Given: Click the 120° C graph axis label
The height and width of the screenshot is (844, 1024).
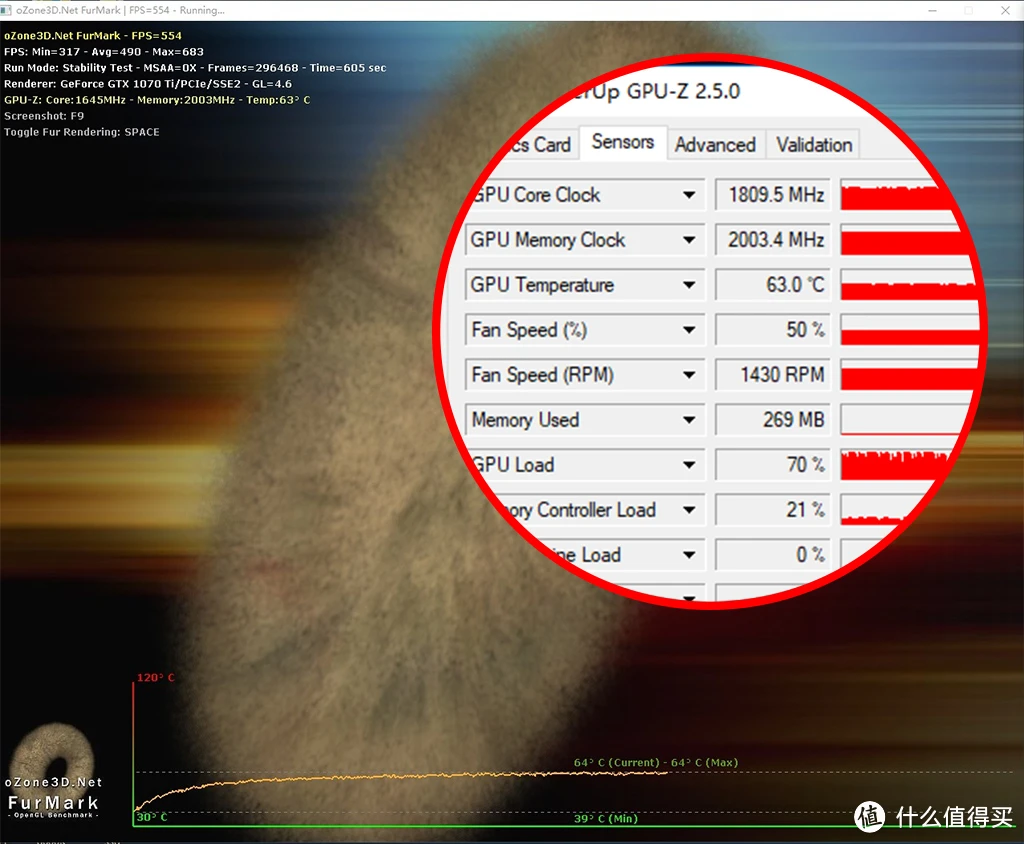Looking at the screenshot, I should click(x=155, y=677).
